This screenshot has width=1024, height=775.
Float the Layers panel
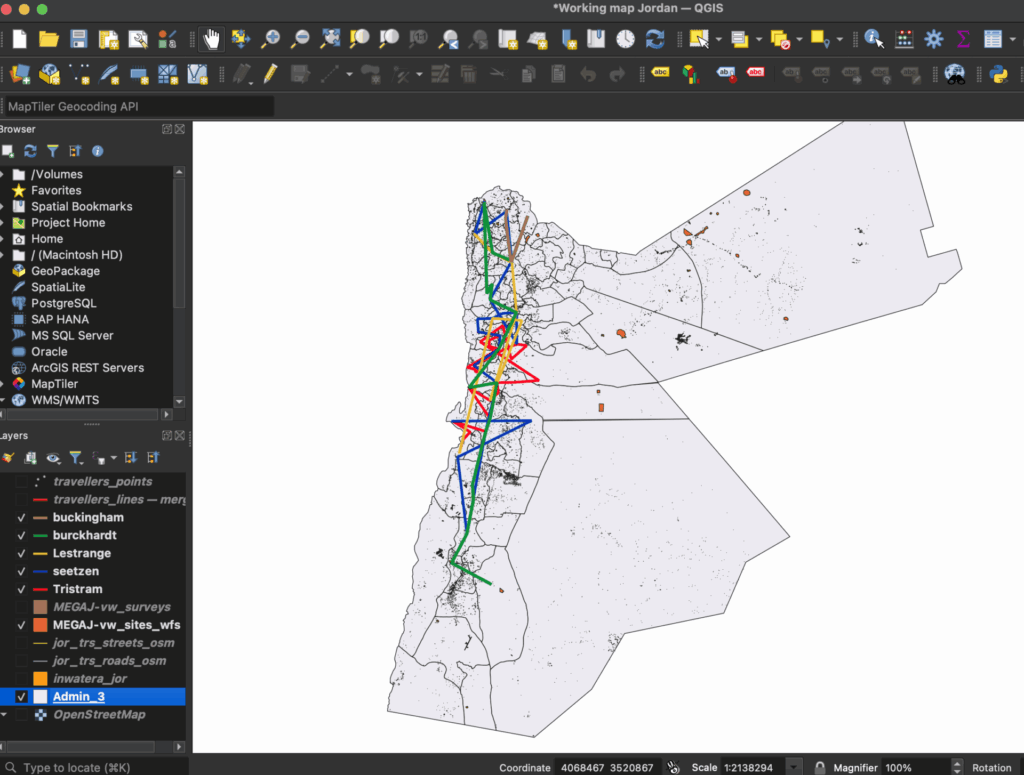167,435
